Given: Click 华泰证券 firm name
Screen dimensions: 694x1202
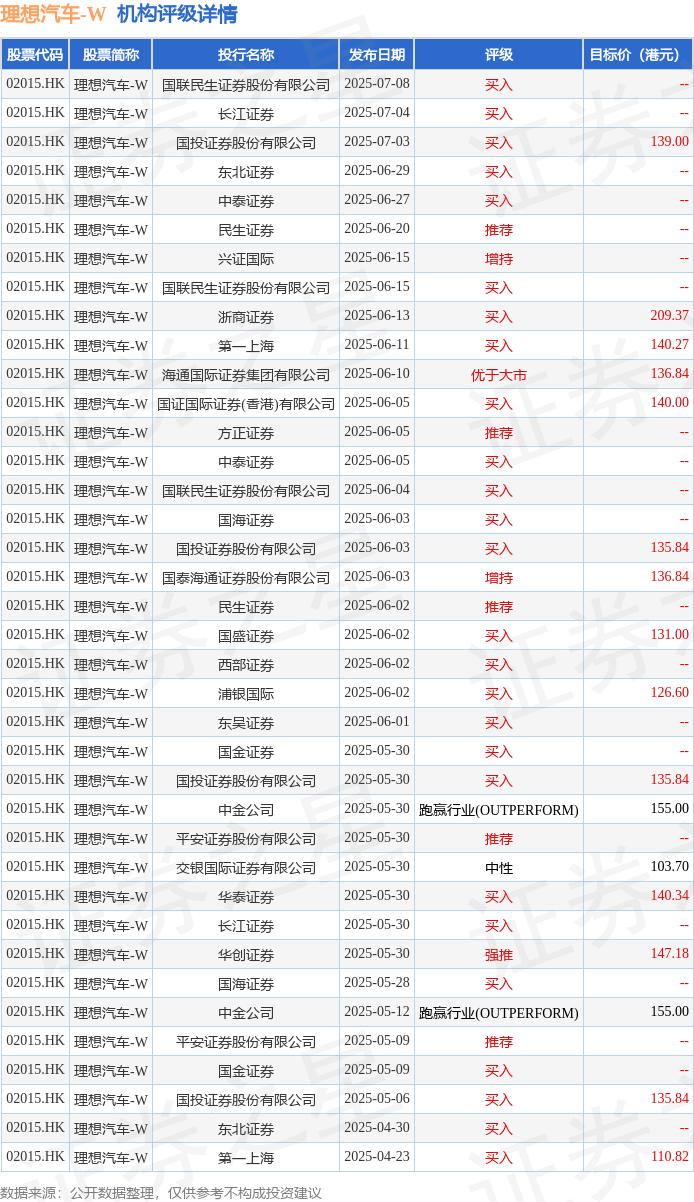Looking at the screenshot, I should [246, 897].
